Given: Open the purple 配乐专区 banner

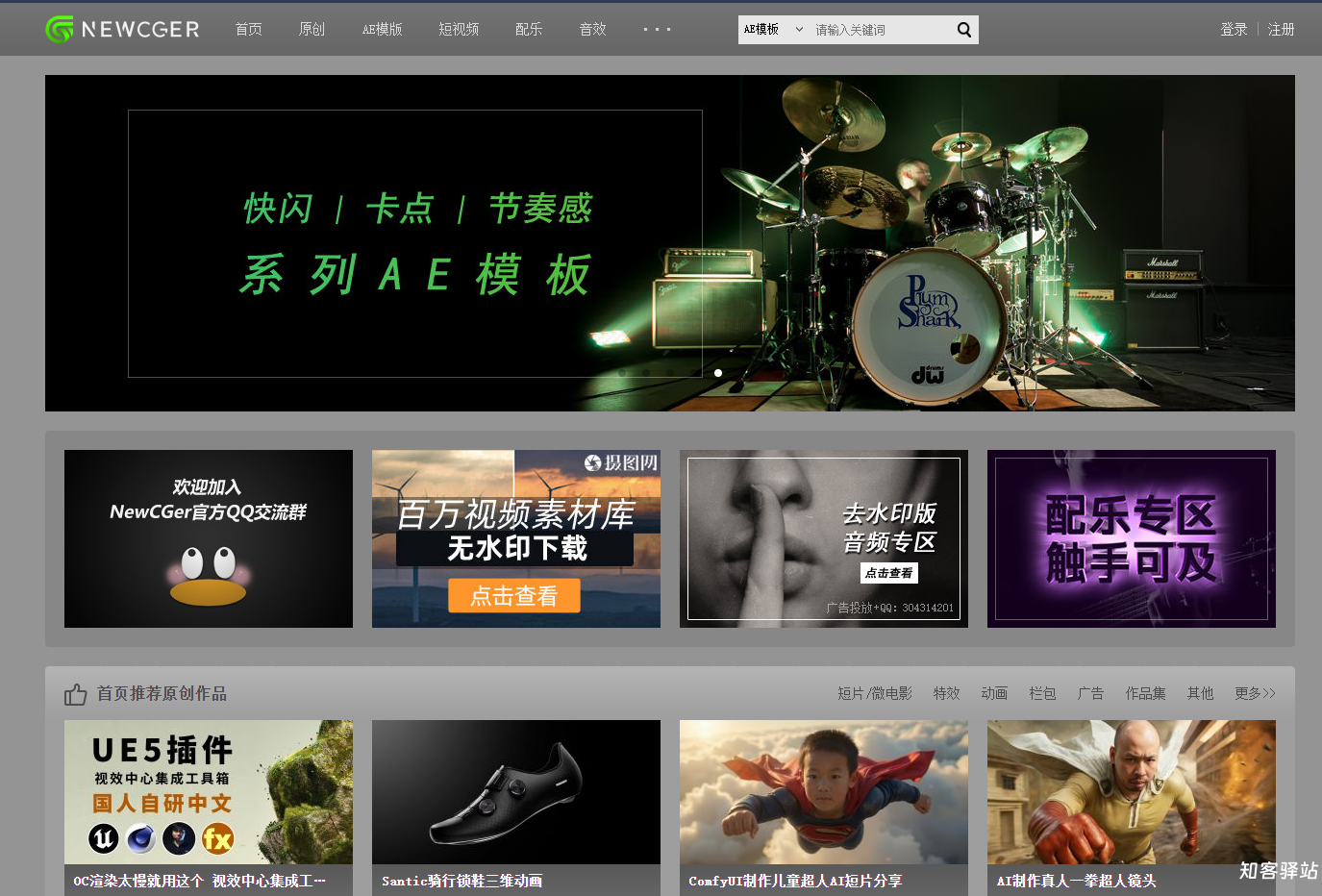Looking at the screenshot, I should pyautogui.click(x=1132, y=538).
